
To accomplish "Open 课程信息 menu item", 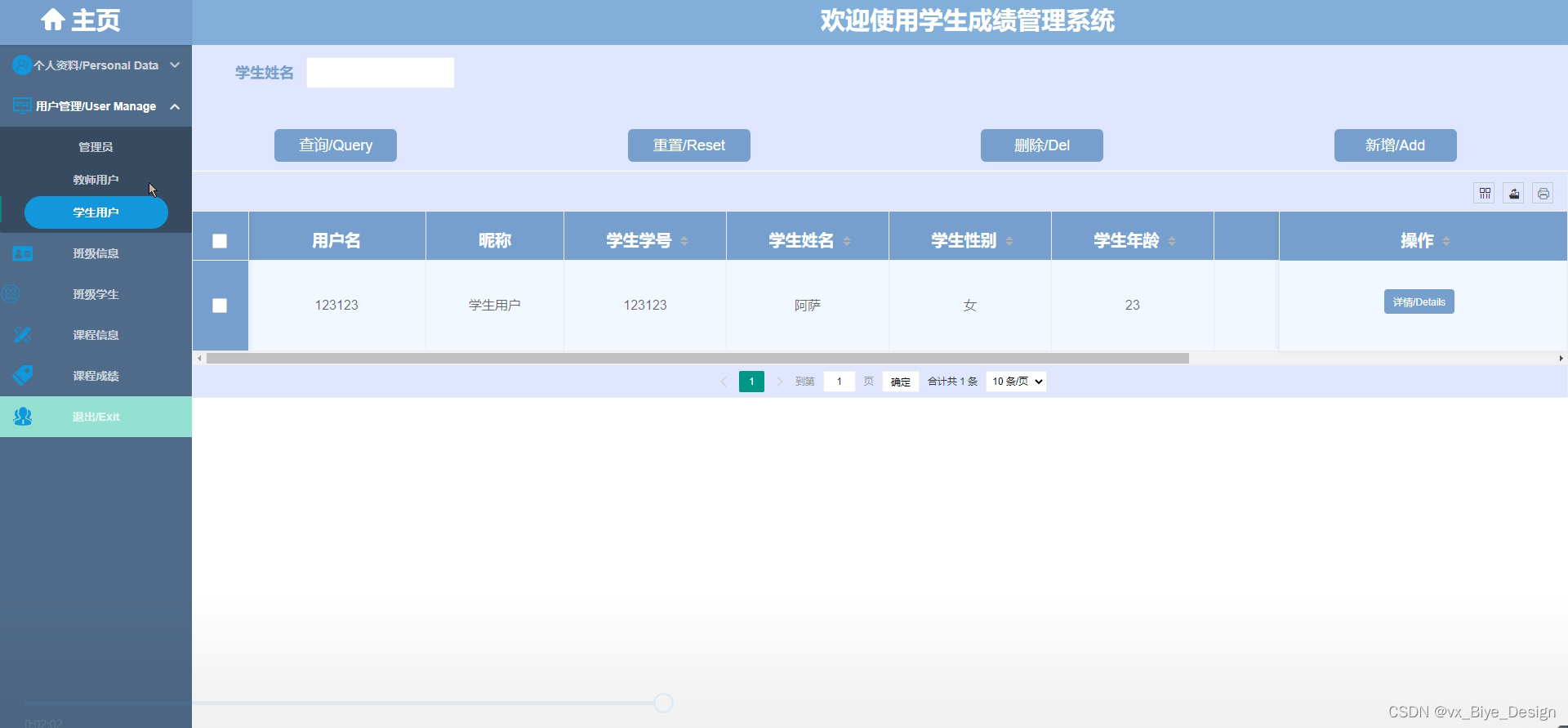I will (x=96, y=335).
